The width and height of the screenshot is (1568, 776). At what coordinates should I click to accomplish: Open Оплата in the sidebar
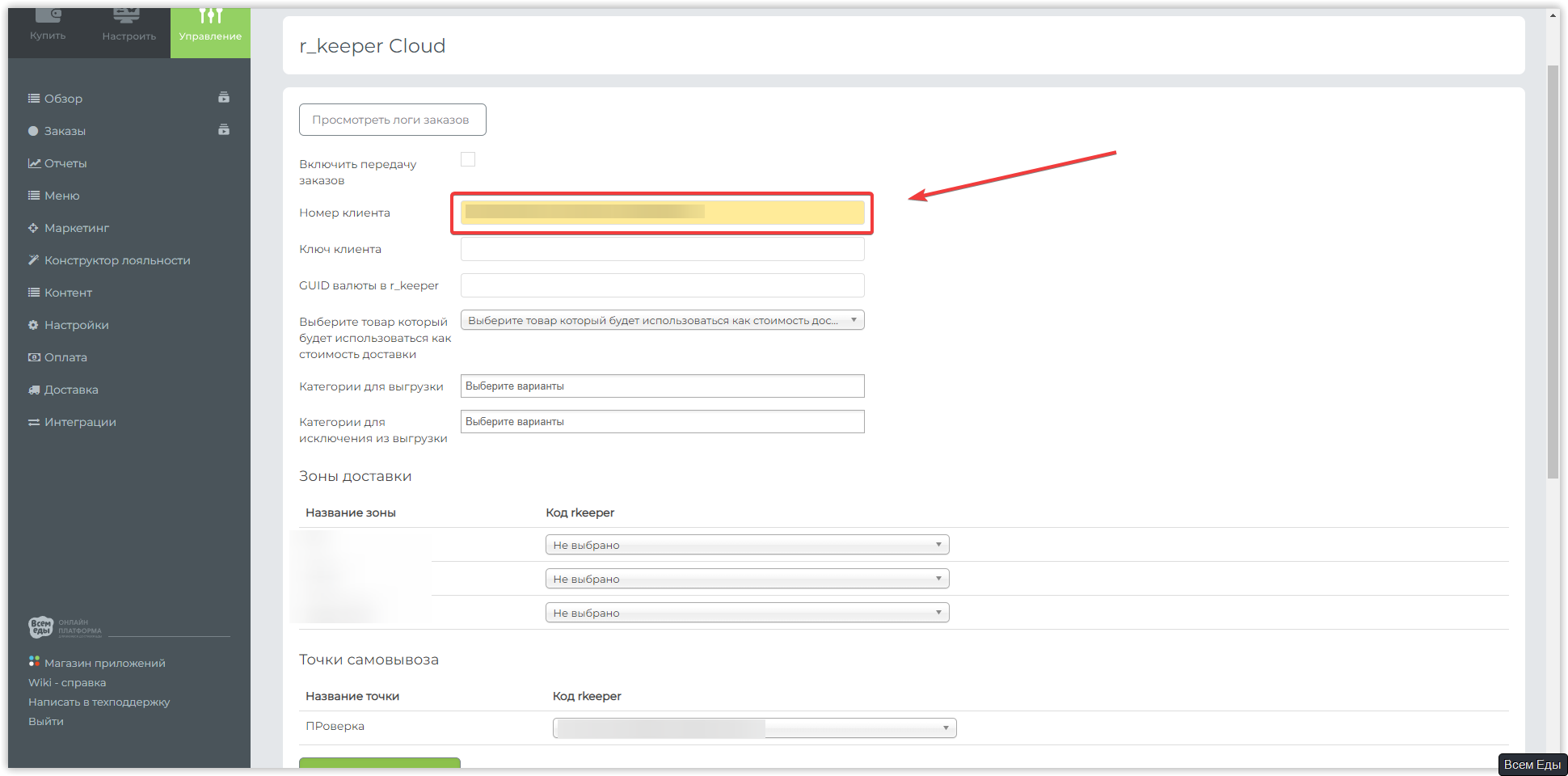(x=65, y=357)
